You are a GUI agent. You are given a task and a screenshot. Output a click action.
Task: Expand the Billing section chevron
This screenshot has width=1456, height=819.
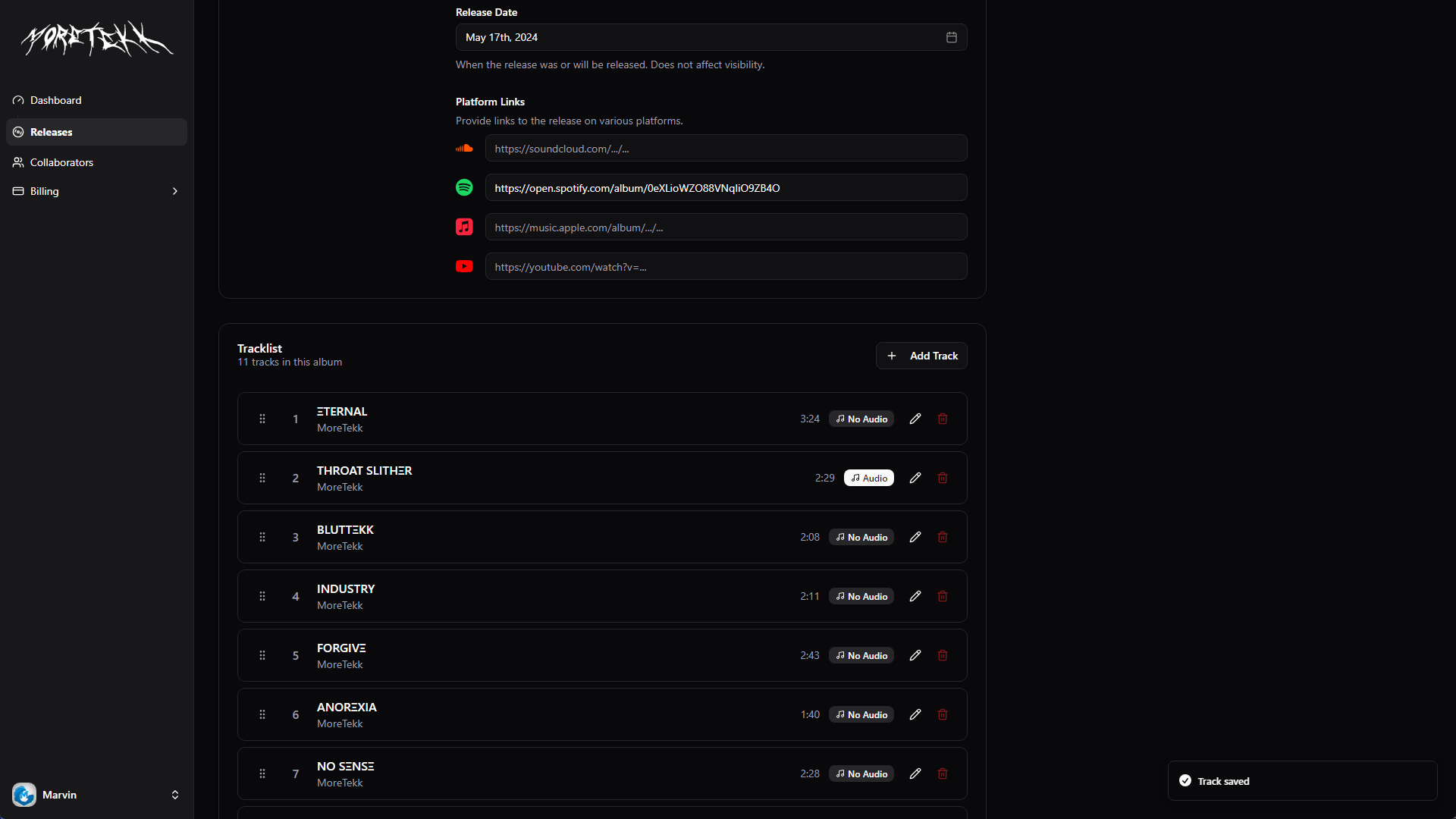click(x=175, y=191)
